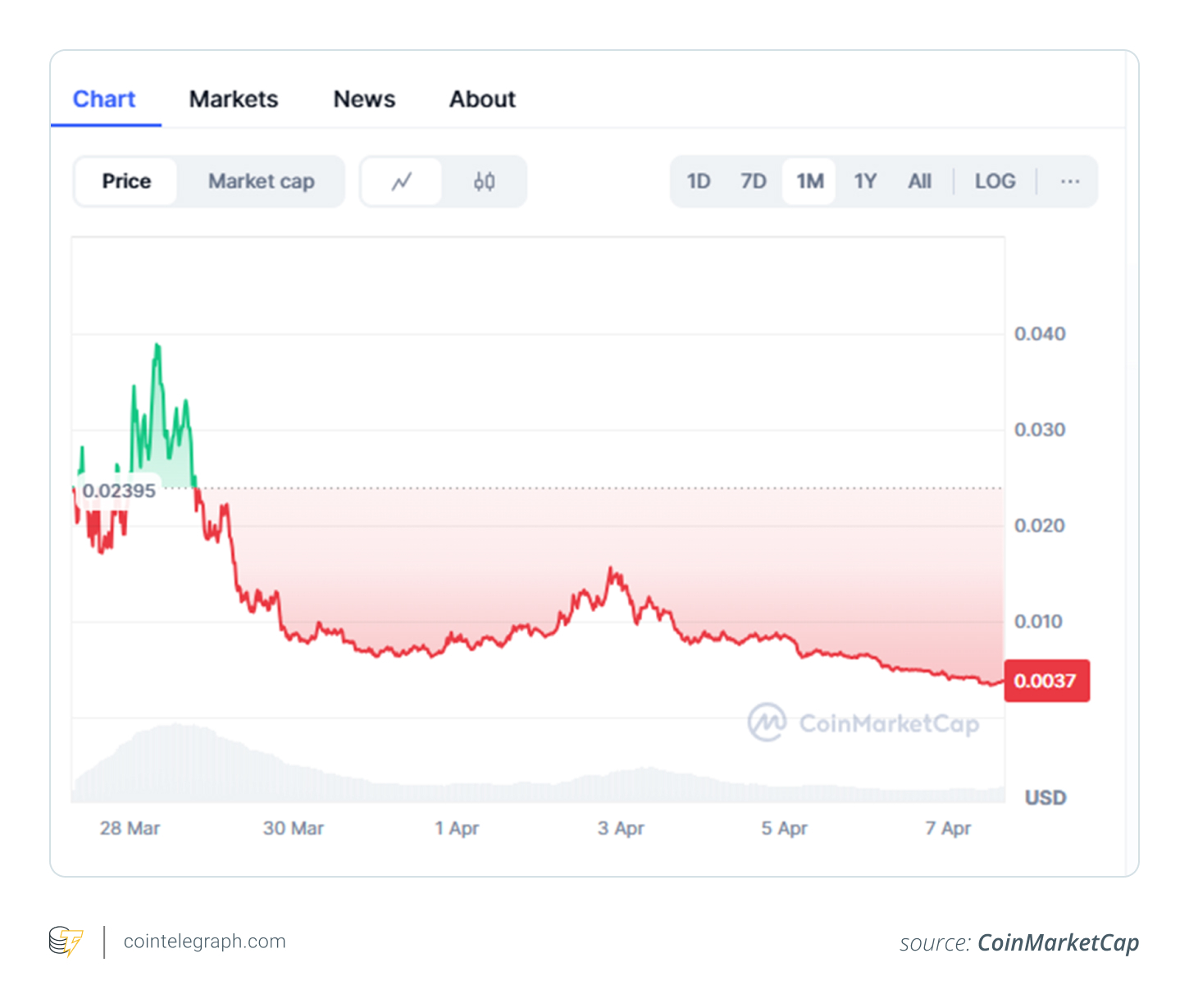
Task: Click the 3 Apr date marker
Action: point(621,828)
